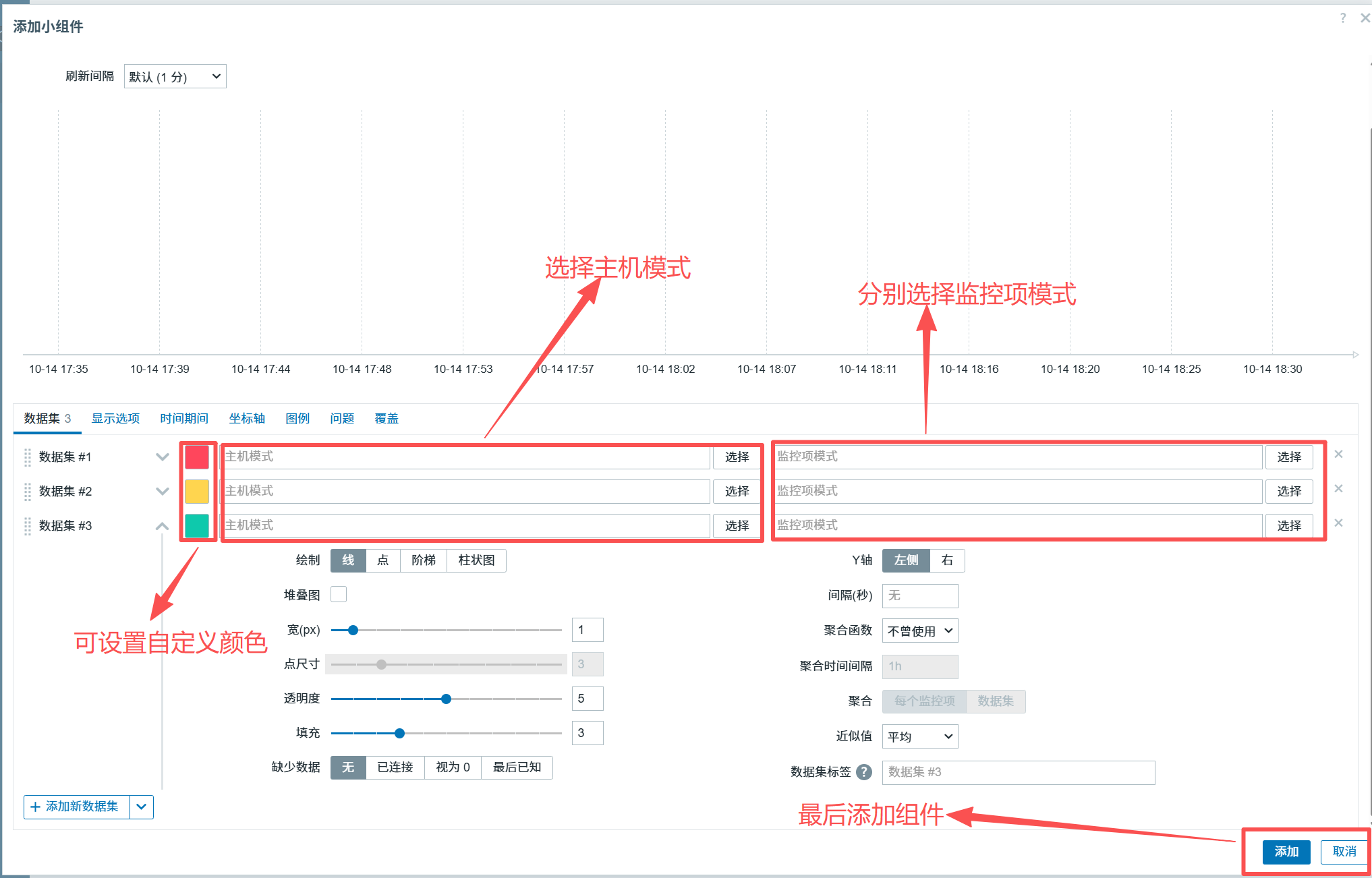Switch to the 坐标轴 tab
1372x878 pixels.
247,419
